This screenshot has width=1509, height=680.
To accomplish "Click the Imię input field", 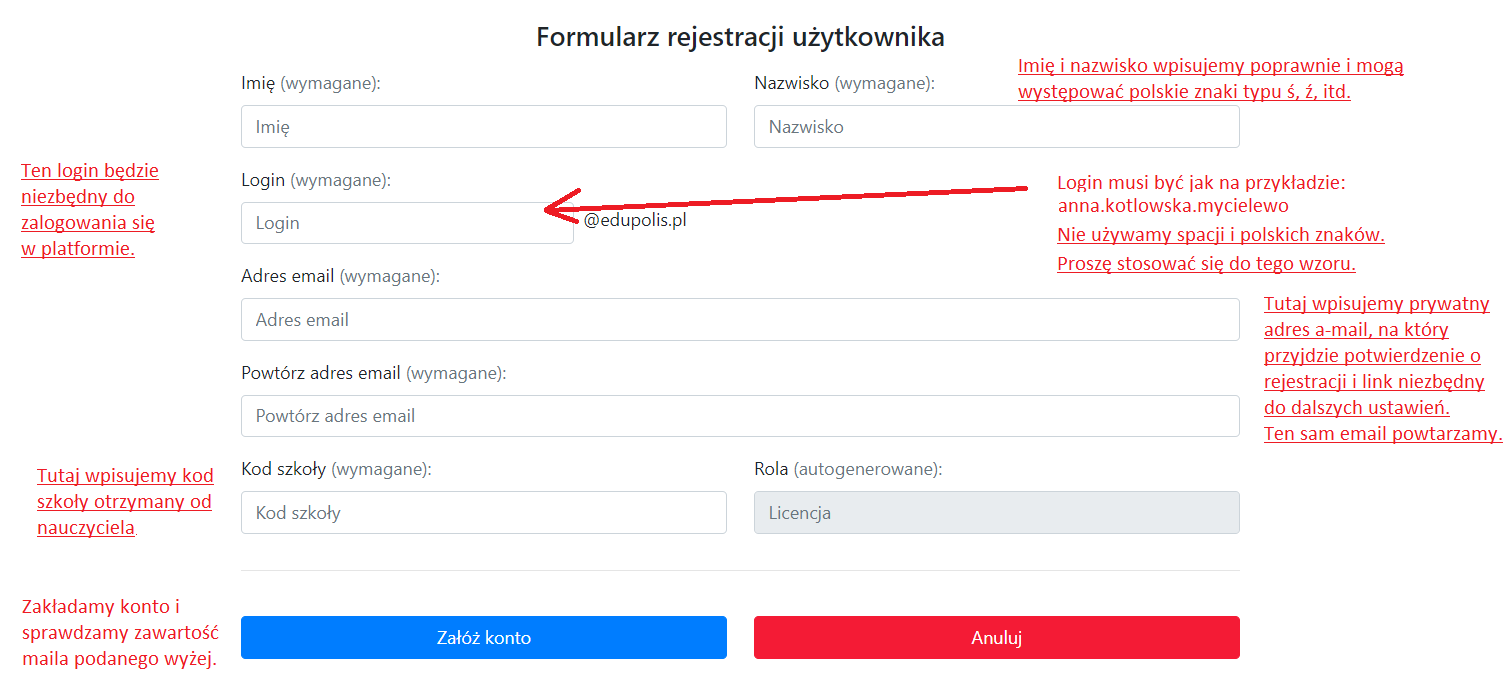I will pos(484,127).
